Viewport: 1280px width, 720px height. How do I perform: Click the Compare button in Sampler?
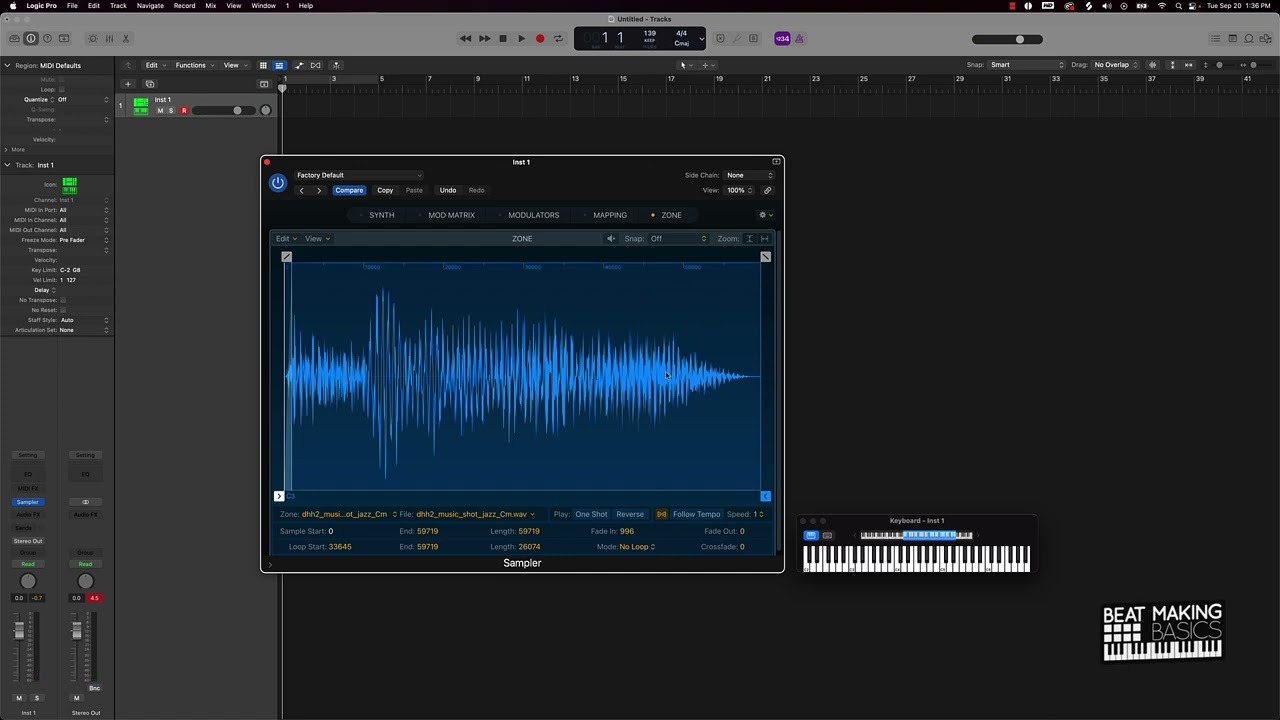(349, 190)
